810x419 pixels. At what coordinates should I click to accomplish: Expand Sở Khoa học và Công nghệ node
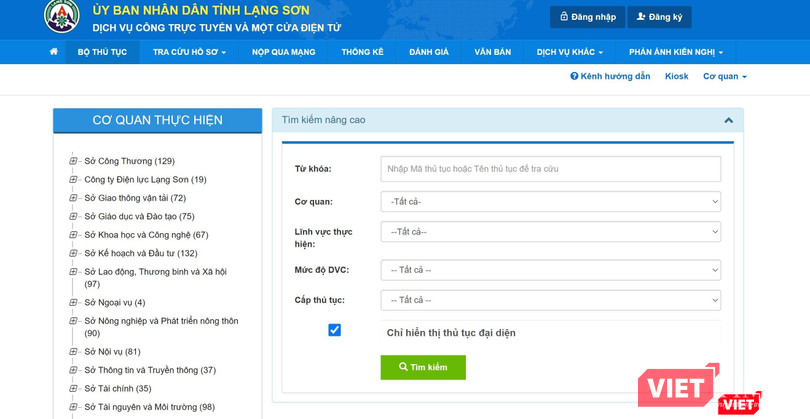pyautogui.click(x=73, y=235)
